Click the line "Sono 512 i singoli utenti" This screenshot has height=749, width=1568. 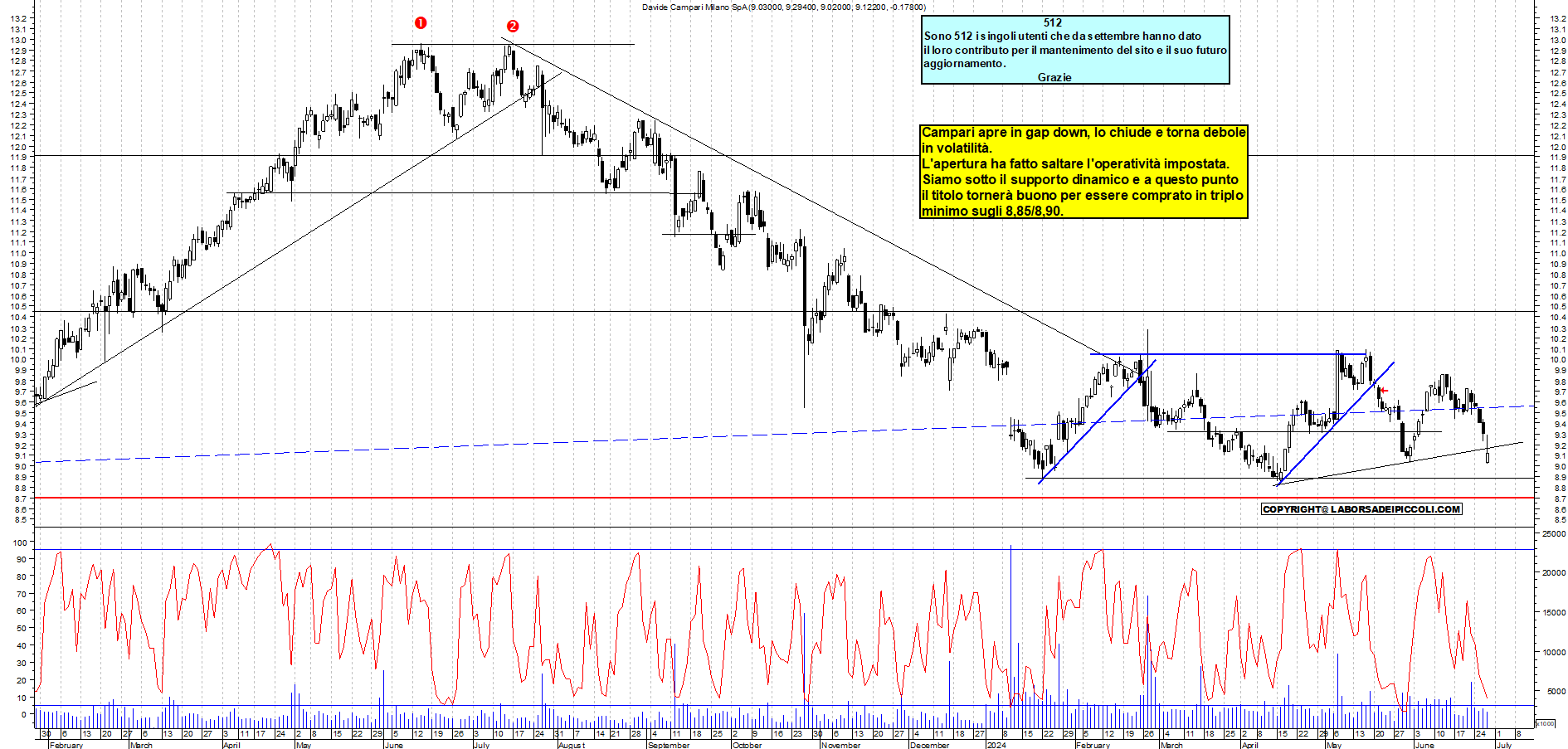(1062, 36)
